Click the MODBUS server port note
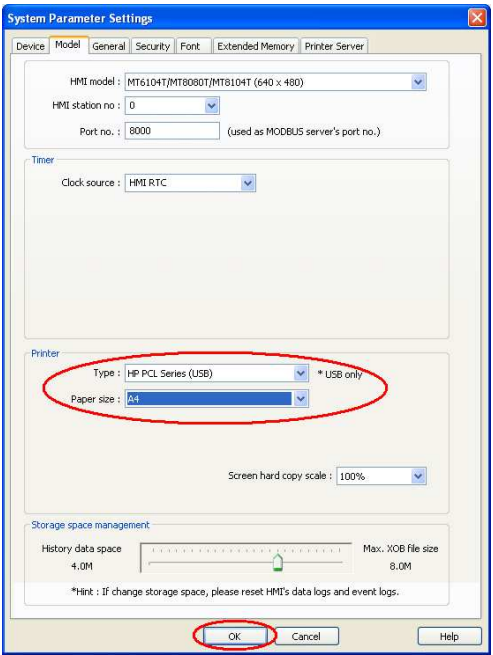 point(304,132)
